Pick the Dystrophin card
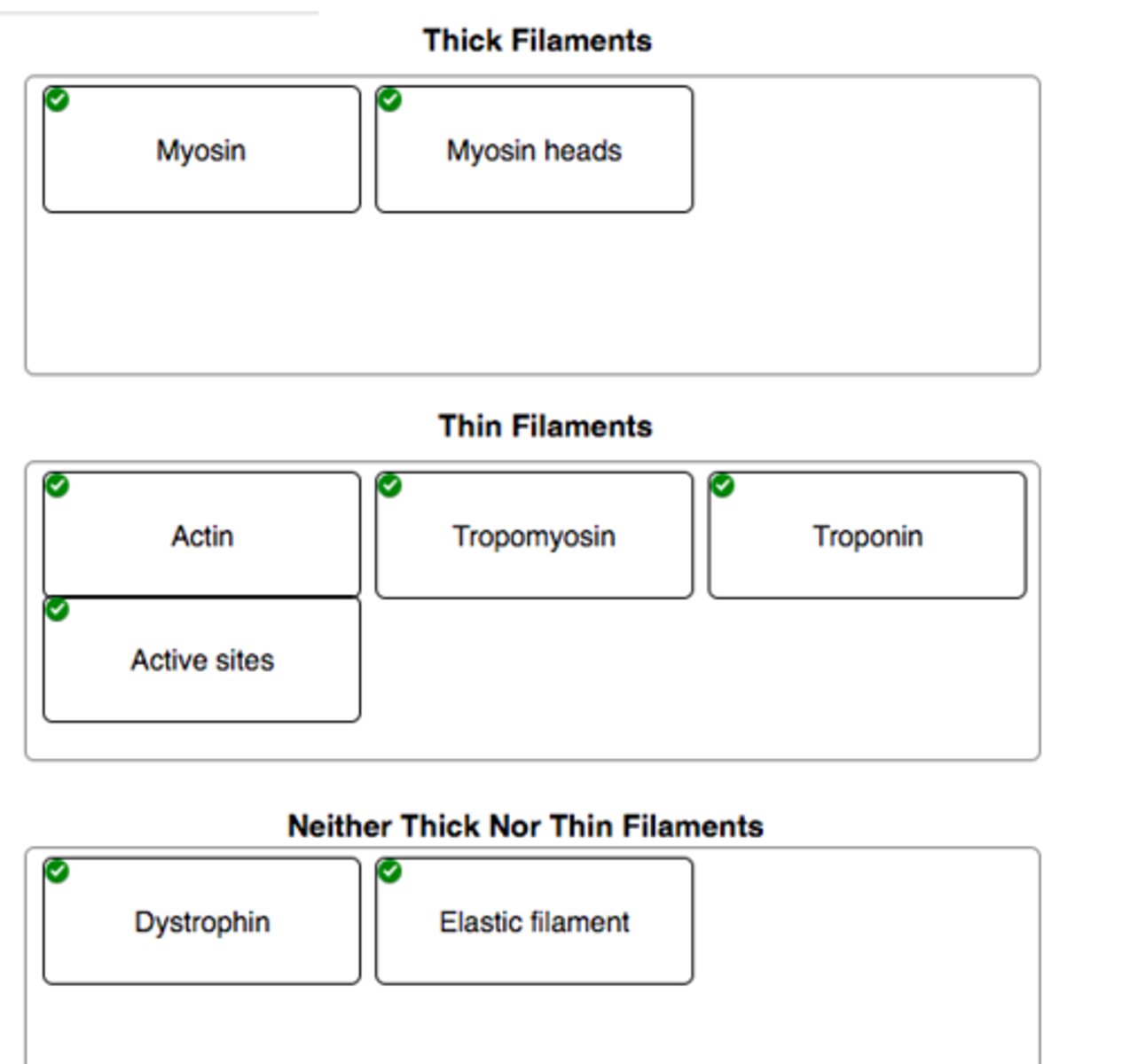Image resolution: width=1122 pixels, height=1064 pixels. coord(201,922)
